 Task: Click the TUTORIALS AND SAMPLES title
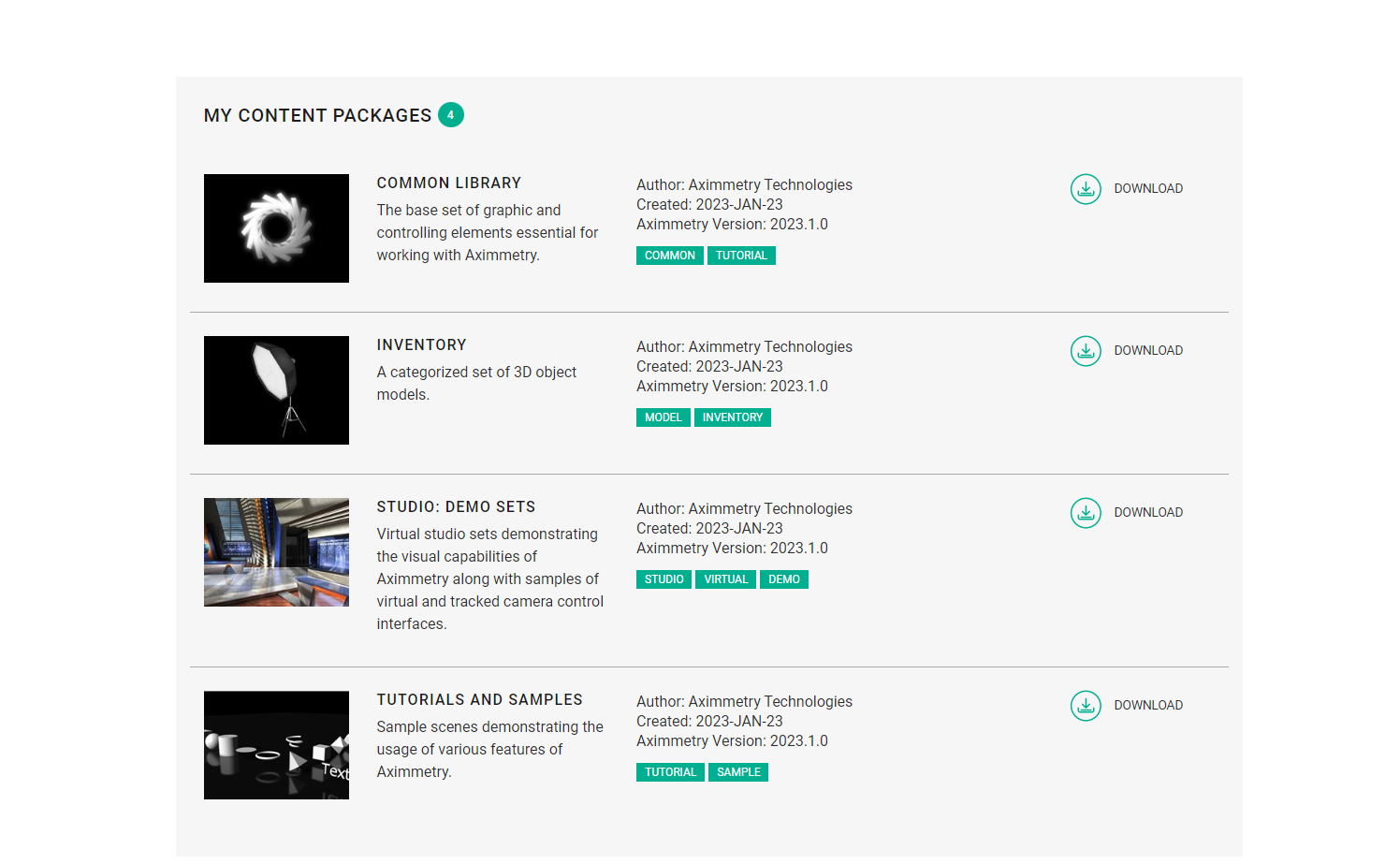tap(480, 700)
